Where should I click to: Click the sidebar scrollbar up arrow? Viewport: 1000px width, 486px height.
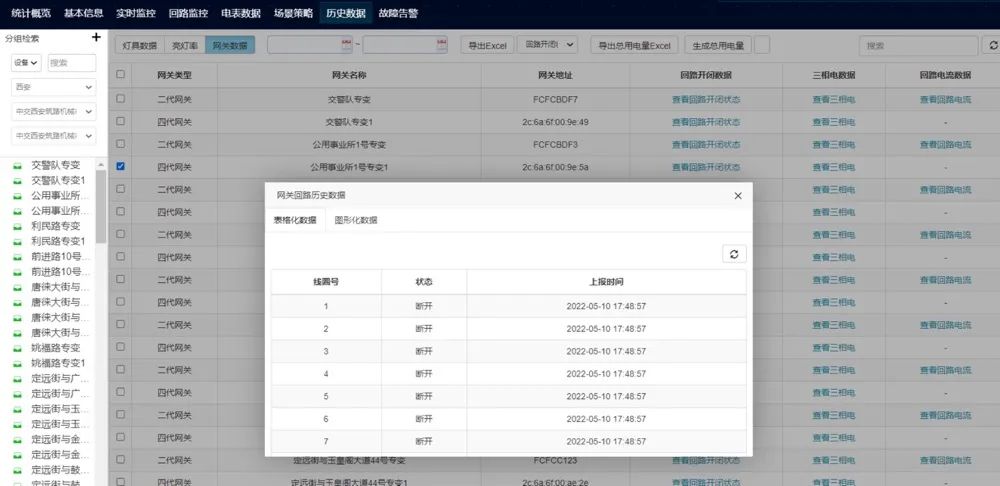tap(101, 165)
